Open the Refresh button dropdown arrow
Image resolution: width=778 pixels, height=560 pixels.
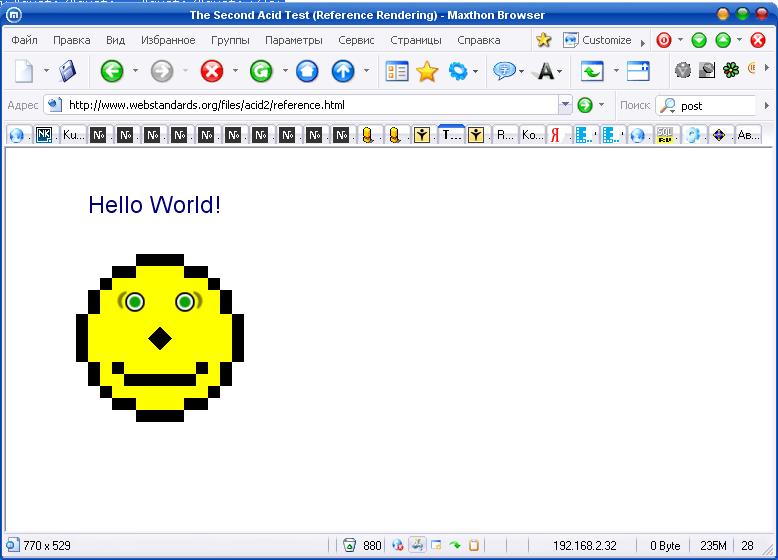coord(285,71)
